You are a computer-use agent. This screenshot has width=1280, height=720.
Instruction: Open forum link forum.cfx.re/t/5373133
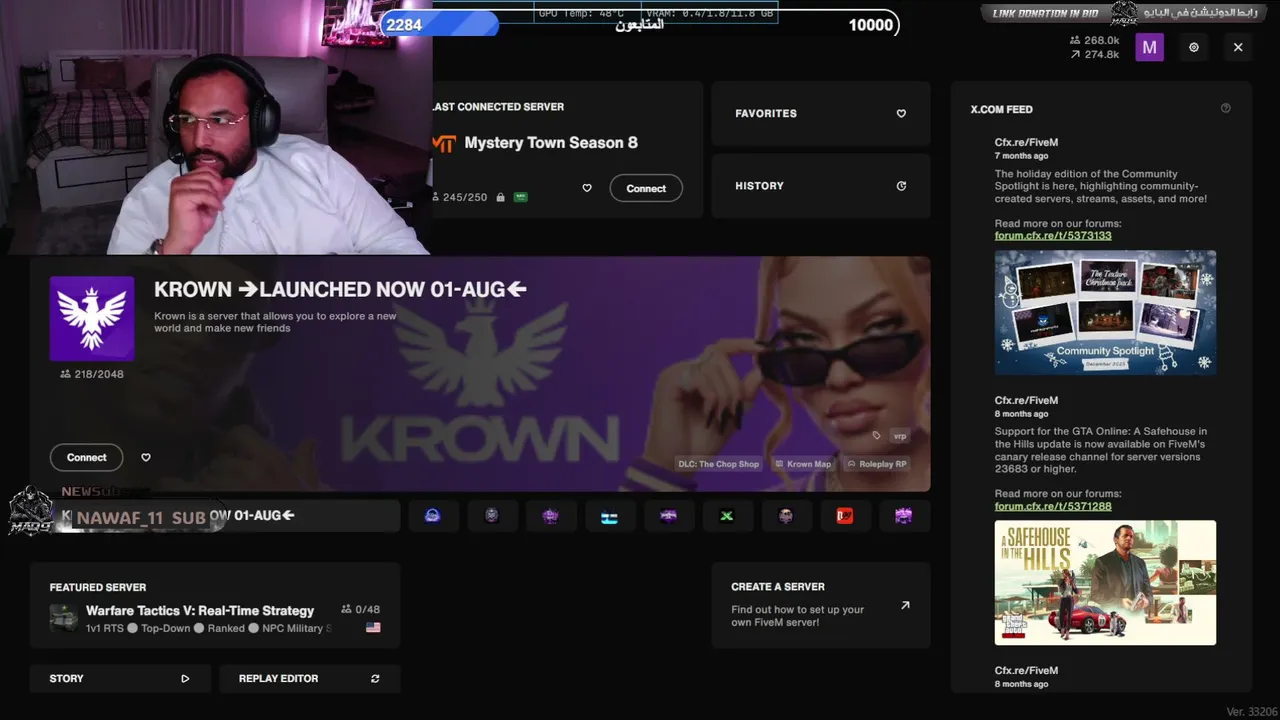tap(1053, 236)
